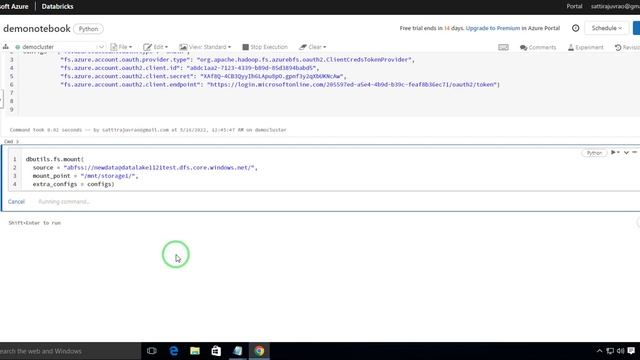The width and height of the screenshot is (640, 360).
Task: Show hidden system tray icons
Action: (x=599, y=351)
